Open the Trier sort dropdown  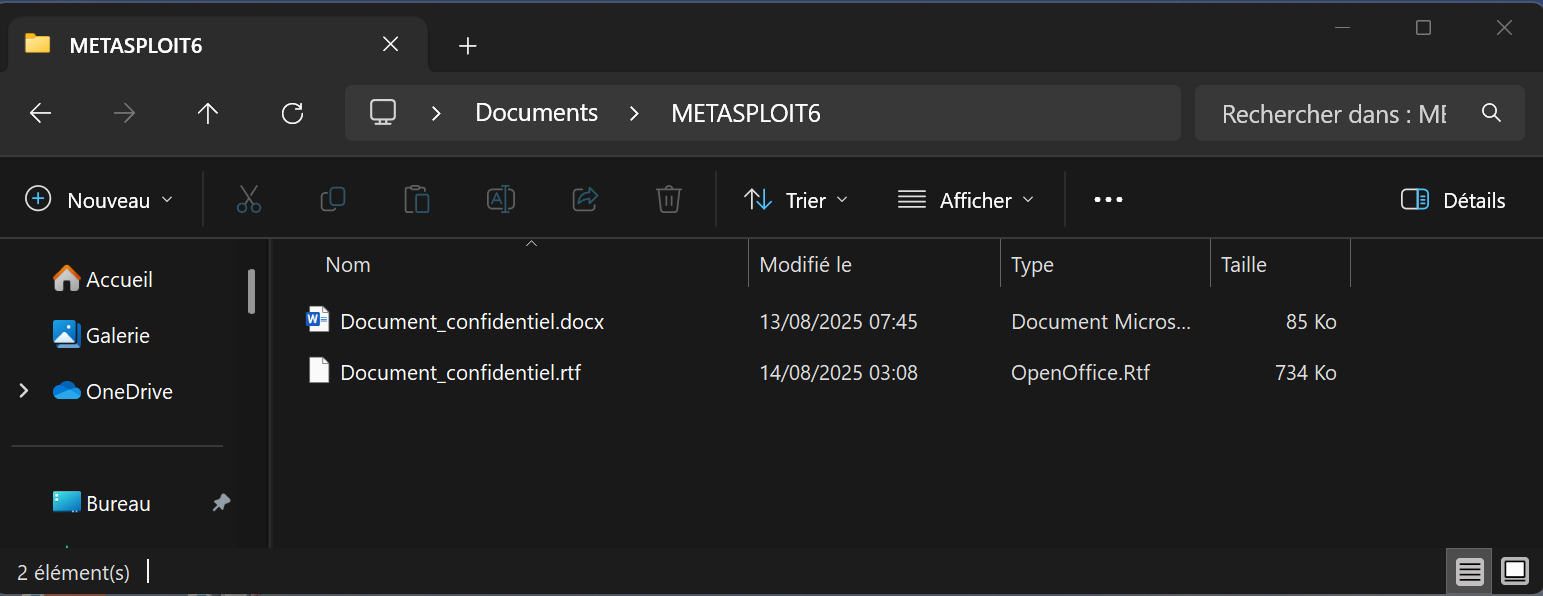click(x=796, y=200)
